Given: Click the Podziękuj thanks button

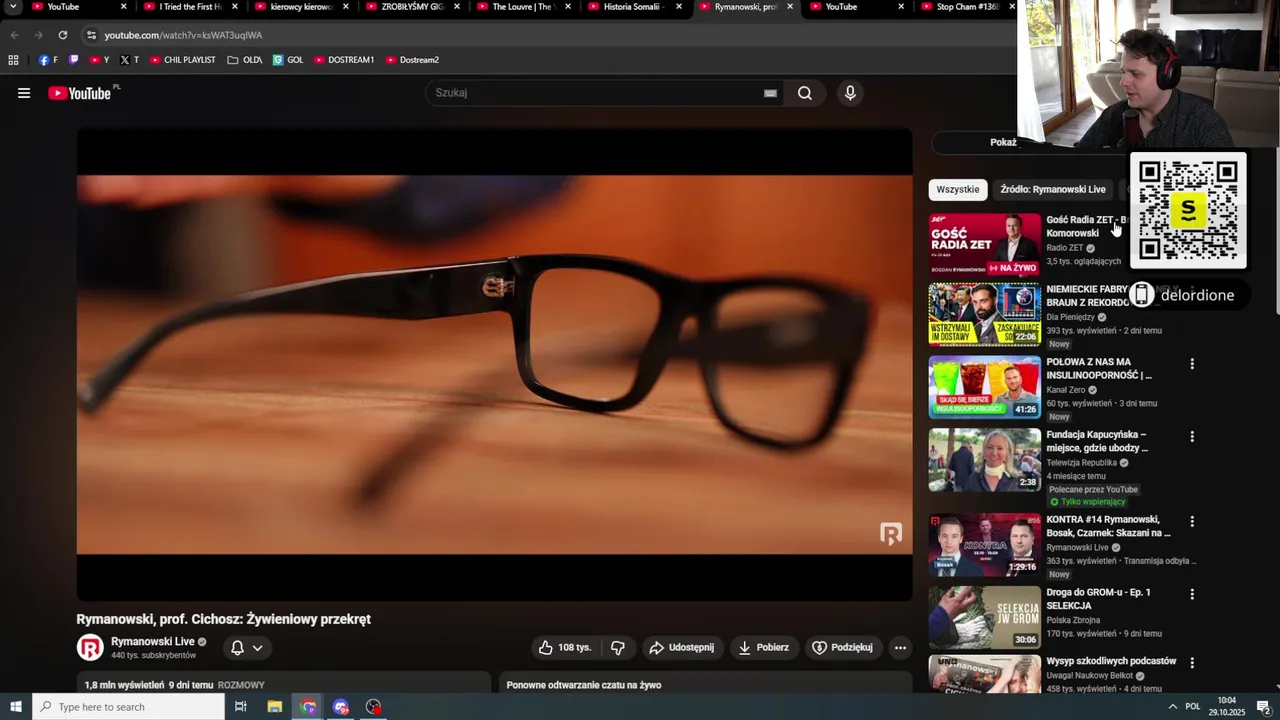Looking at the screenshot, I should click(842, 648).
